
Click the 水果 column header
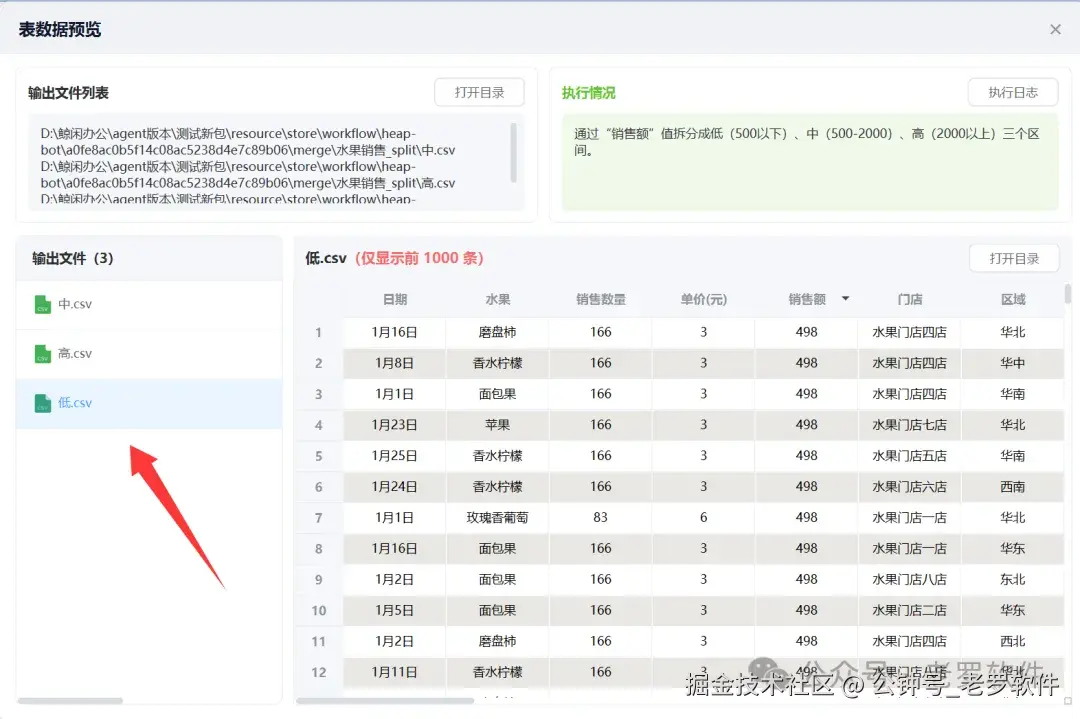[497, 300]
